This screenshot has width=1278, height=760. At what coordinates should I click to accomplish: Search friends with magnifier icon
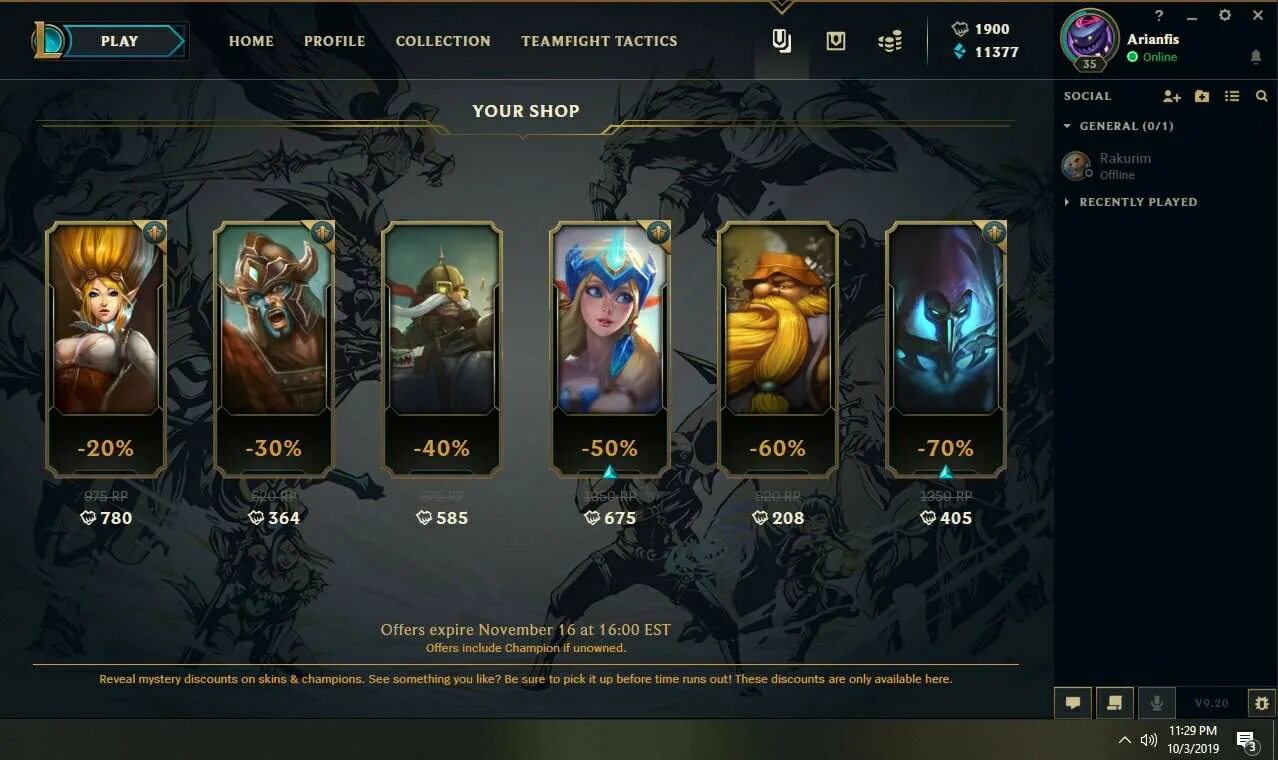[1261, 96]
